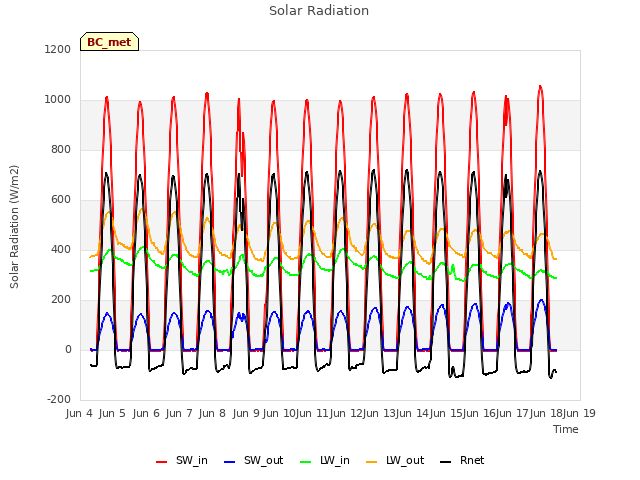The image size is (640, 480).
Task: Click the SW_in legend entry
Action: click(182, 461)
